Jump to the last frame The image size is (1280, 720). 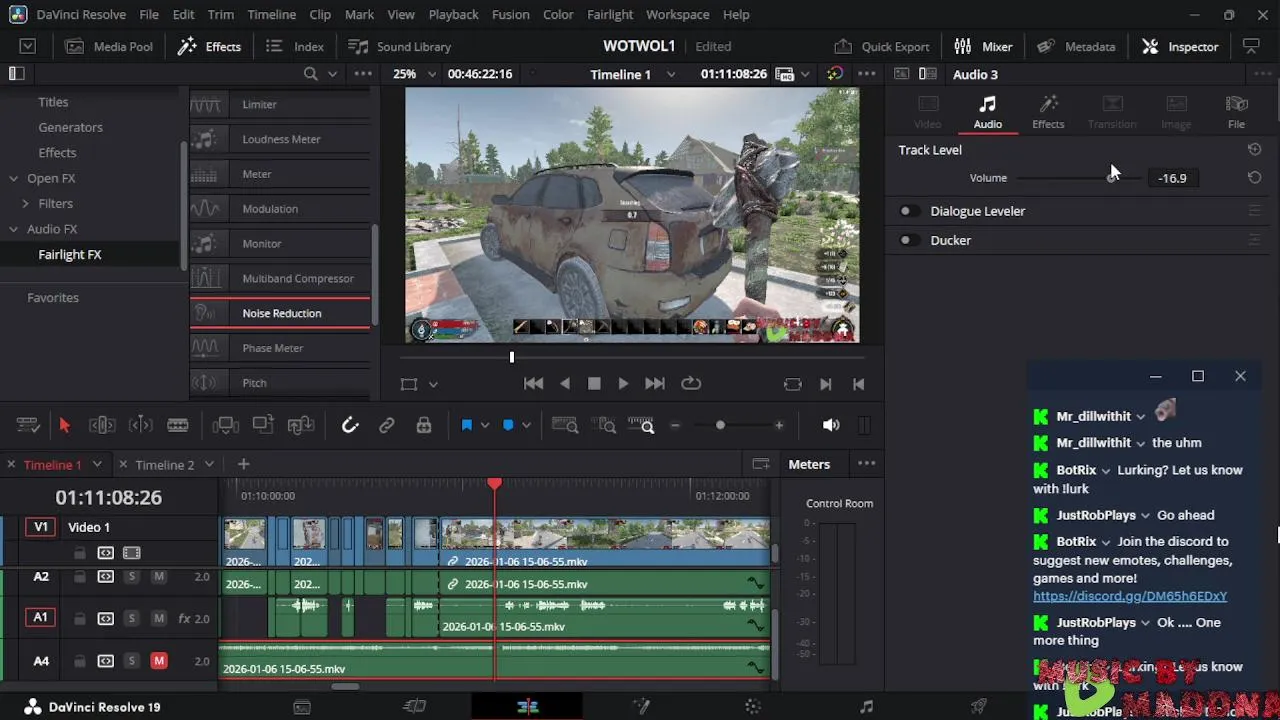click(x=655, y=383)
